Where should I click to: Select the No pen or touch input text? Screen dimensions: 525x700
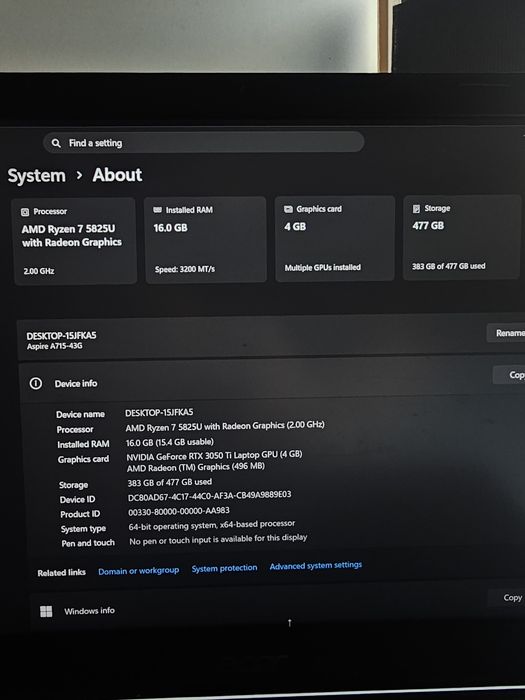[218, 539]
